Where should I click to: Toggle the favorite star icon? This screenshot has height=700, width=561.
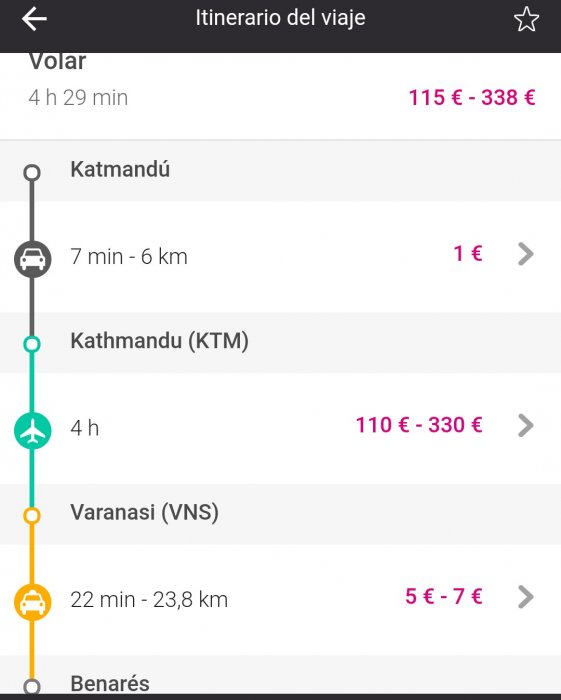pyautogui.click(x=526, y=19)
